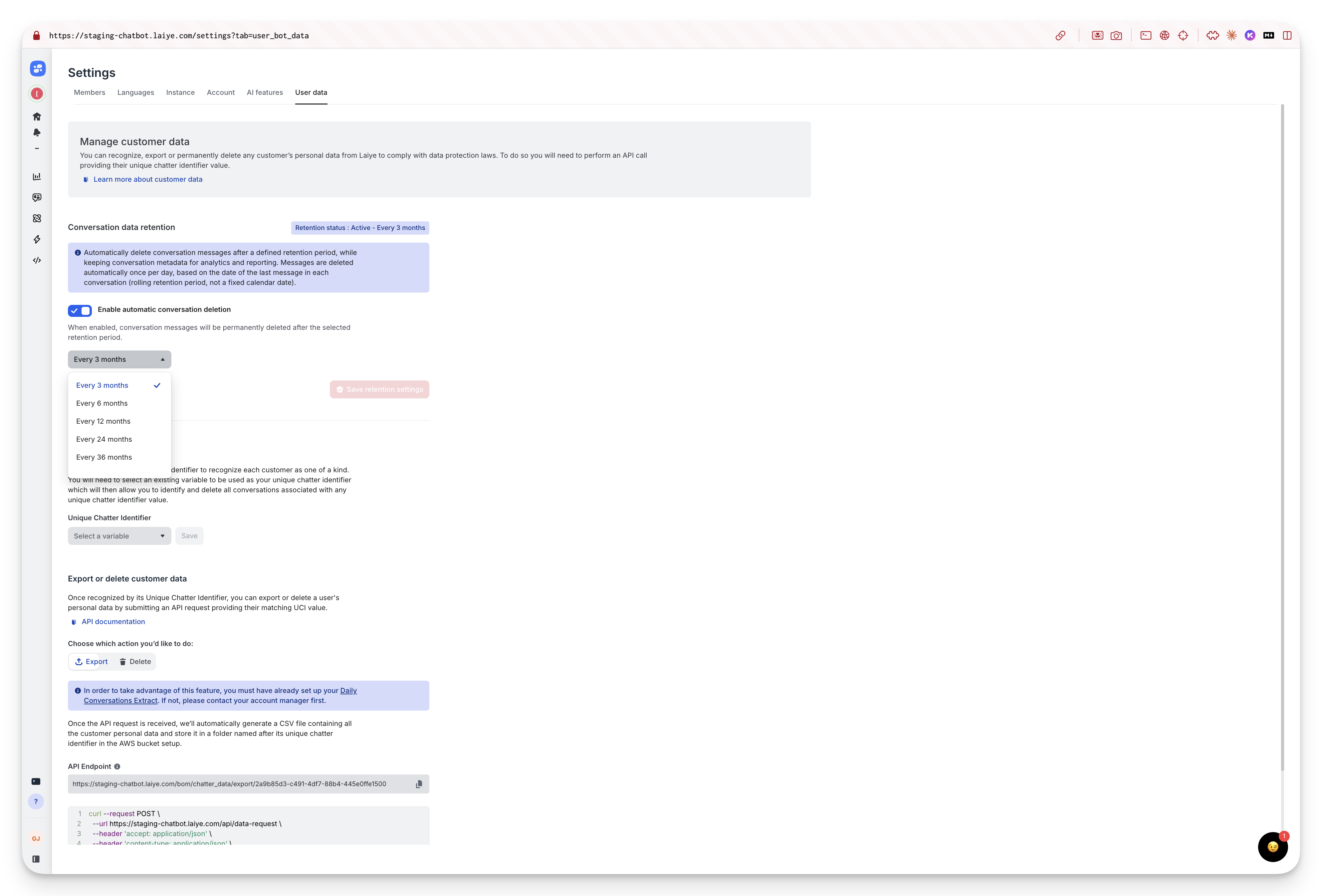Select the Delete action button
This screenshot has width=1322, height=896.
135,662
